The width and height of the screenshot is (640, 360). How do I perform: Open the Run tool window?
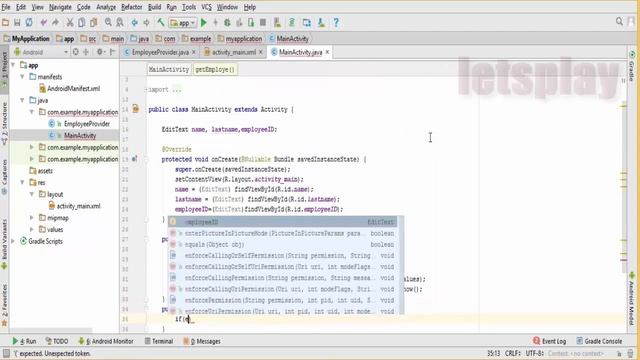click(x=24, y=341)
